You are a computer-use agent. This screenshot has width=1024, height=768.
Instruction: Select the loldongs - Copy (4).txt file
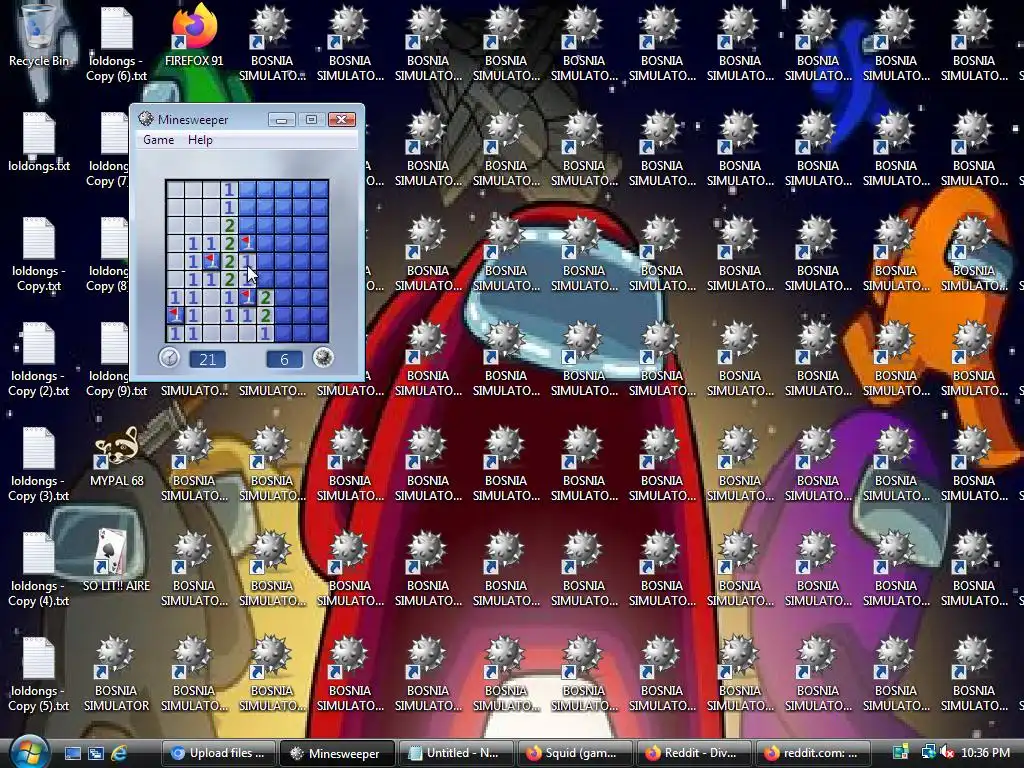tap(39, 569)
